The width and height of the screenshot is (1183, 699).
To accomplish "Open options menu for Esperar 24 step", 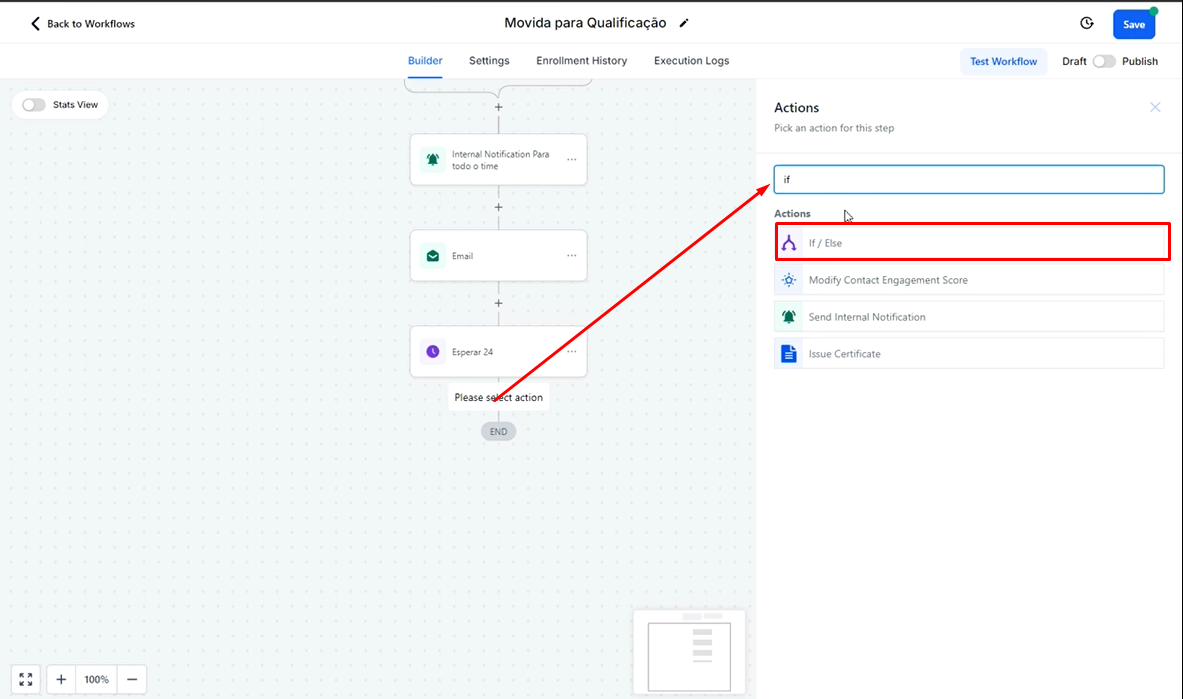I will pyautogui.click(x=572, y=352).
